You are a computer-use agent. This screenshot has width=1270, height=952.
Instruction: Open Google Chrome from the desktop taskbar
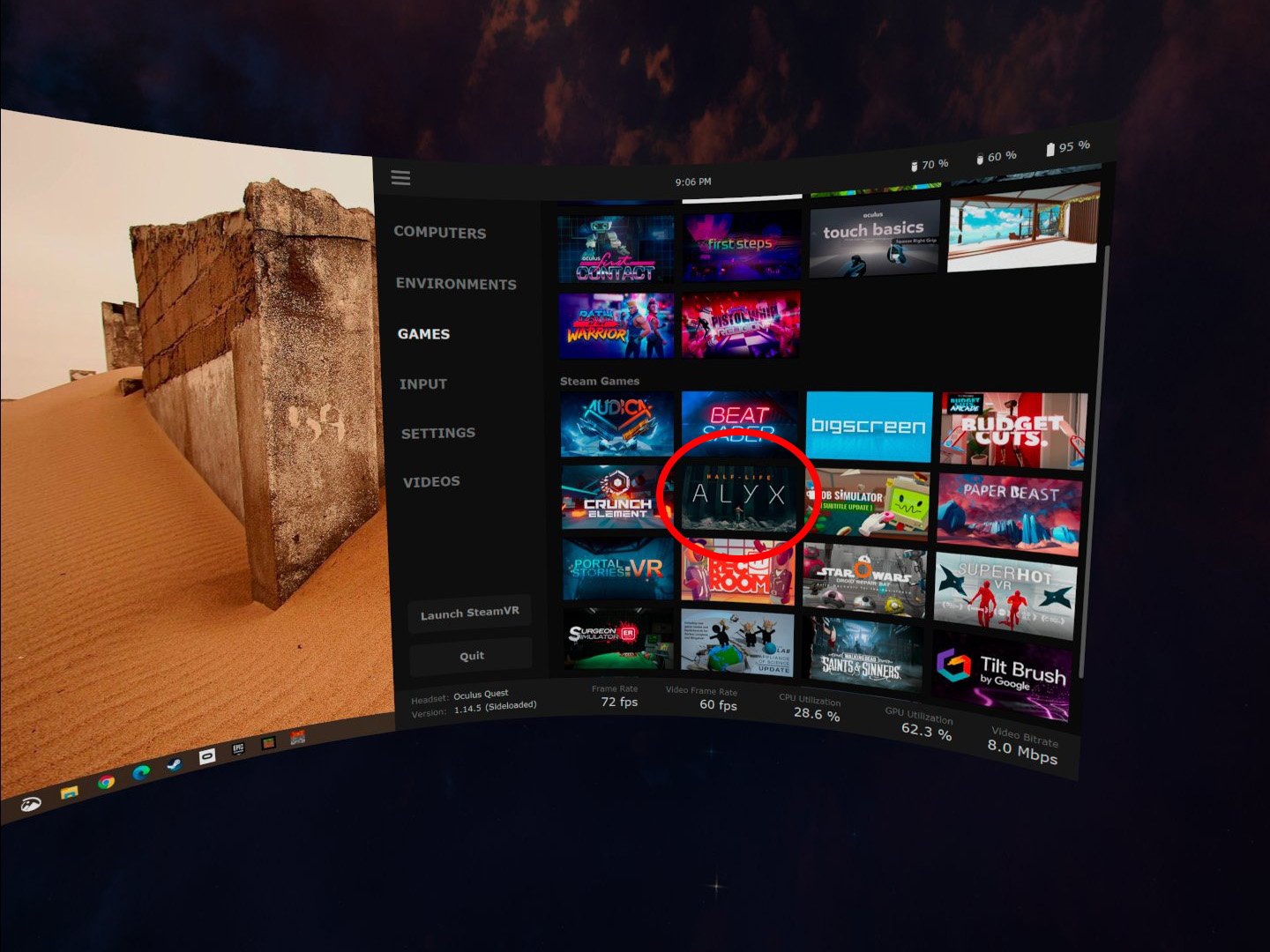click(x=106, y=782)
